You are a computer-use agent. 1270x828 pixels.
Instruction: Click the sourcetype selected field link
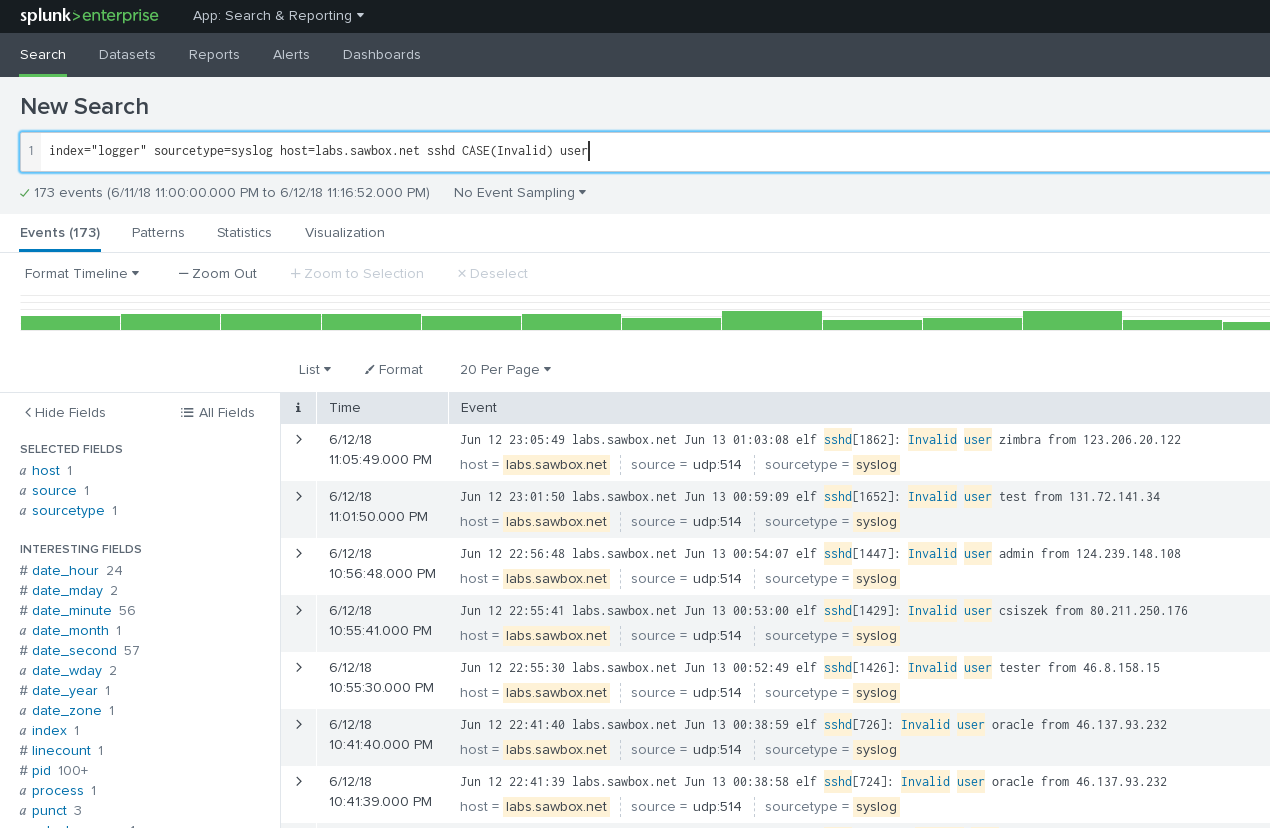click(x=68, y=511)
